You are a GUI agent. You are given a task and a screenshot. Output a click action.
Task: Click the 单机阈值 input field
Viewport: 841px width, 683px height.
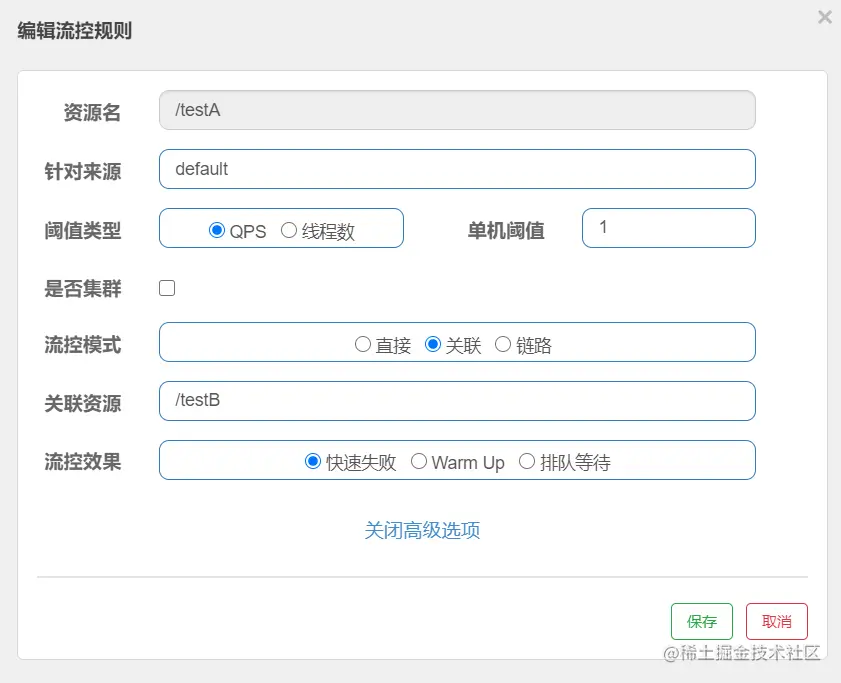[669, 228]
